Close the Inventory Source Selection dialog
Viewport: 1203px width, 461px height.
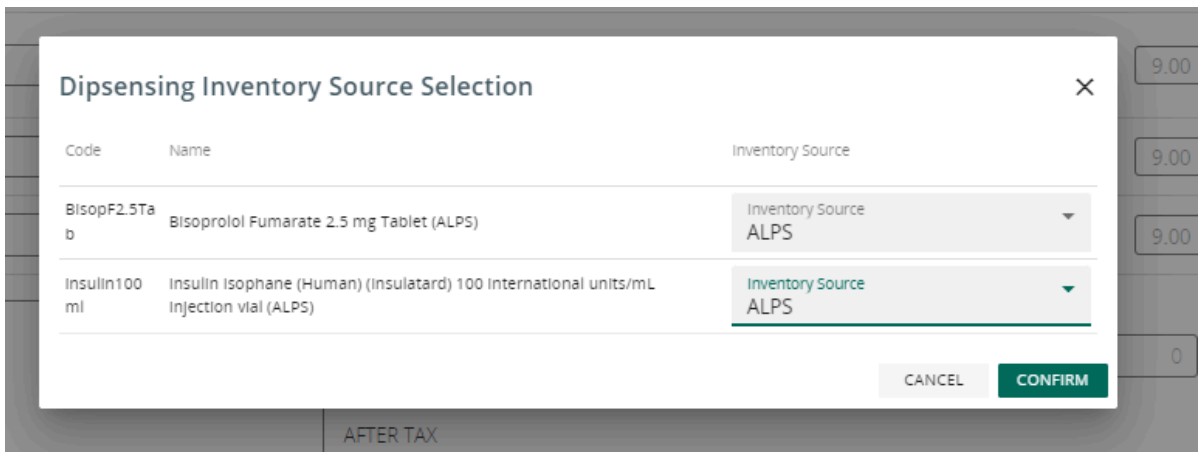point(1082,87)
